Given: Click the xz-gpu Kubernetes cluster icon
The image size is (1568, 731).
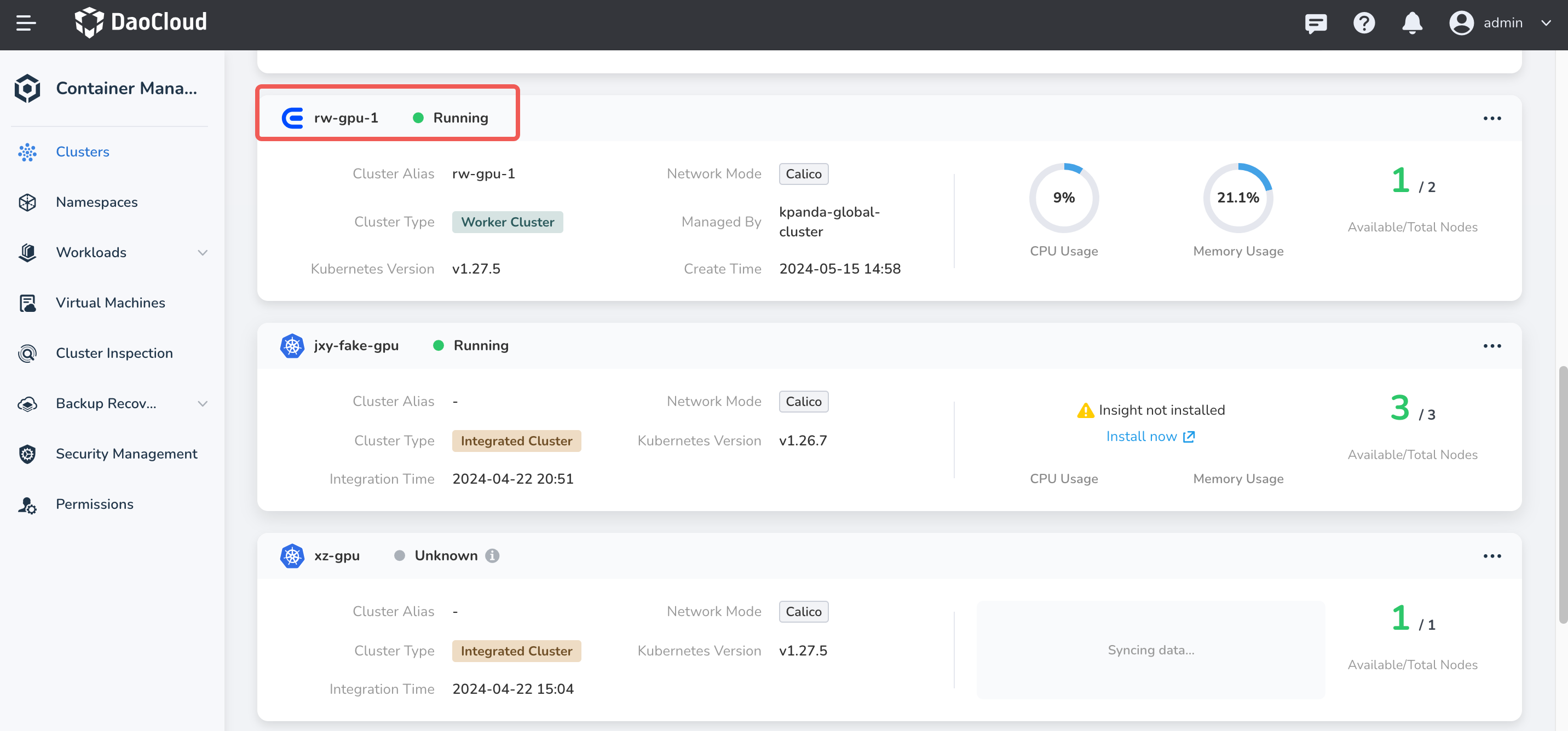Looking at the screenshot, I should point(292,555).
